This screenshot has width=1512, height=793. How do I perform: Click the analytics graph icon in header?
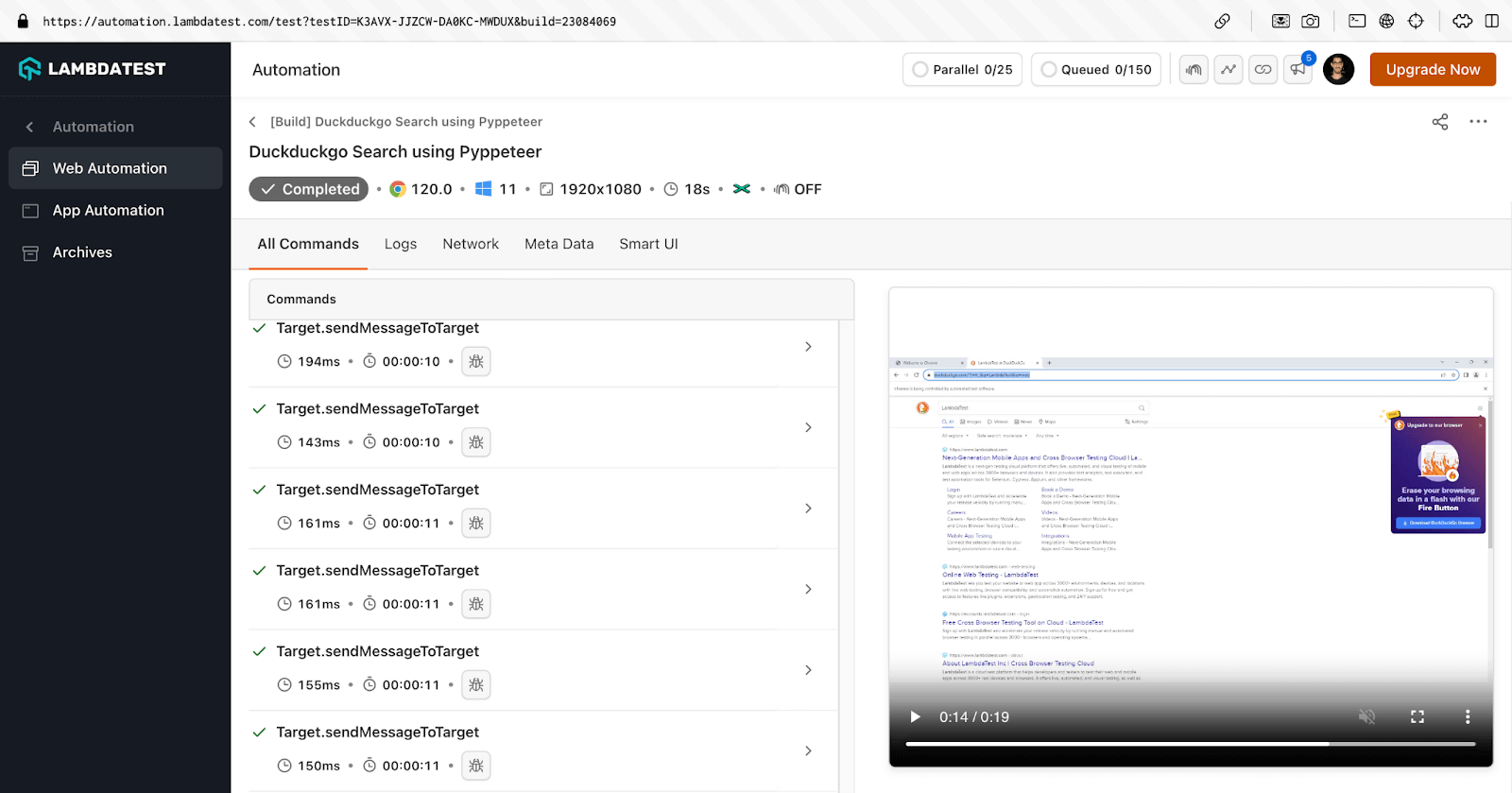coord(1228,69)
